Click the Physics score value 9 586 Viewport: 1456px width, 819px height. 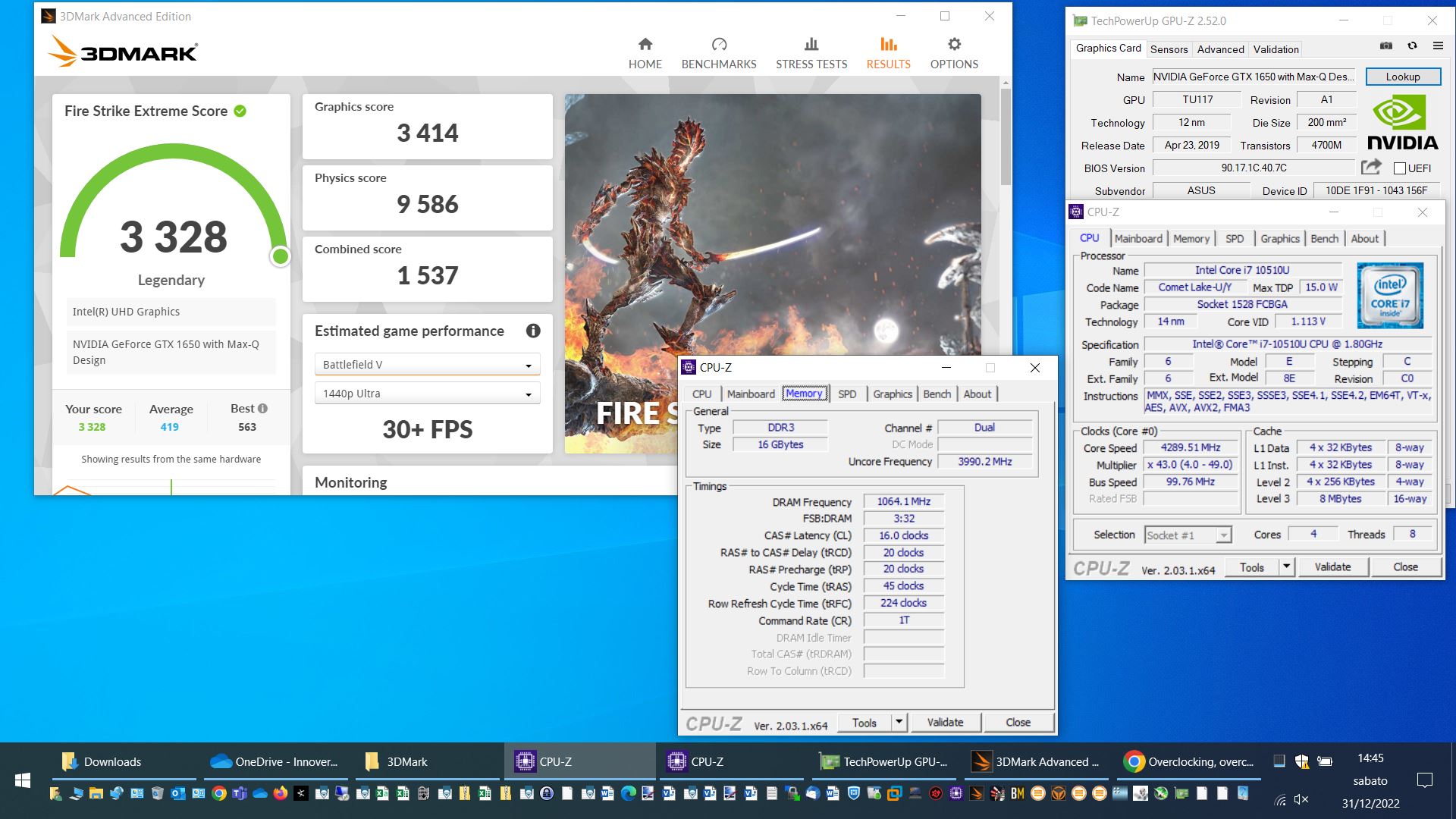point(428,205)
